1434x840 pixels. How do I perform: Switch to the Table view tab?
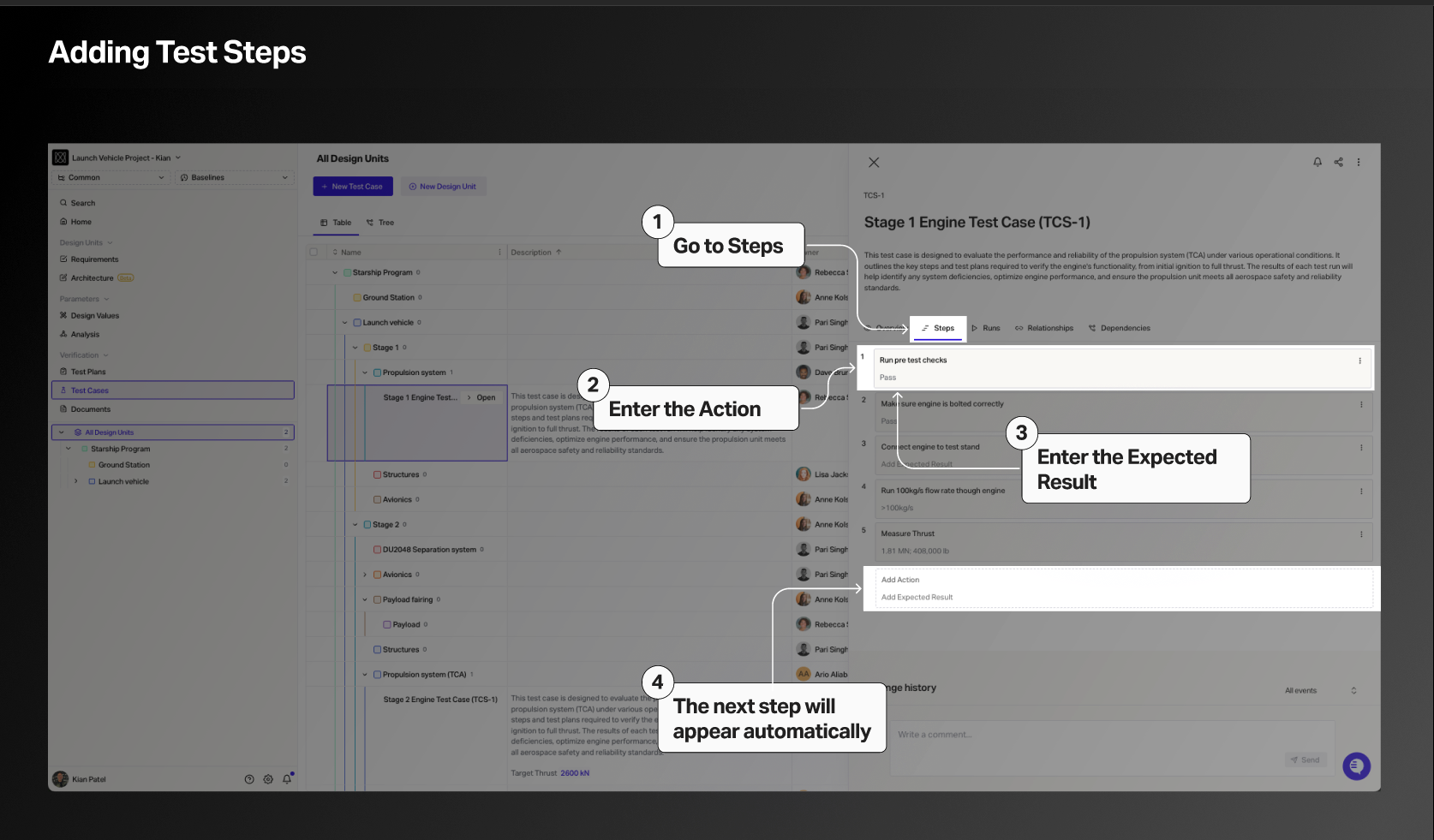[x=336, y=223]
